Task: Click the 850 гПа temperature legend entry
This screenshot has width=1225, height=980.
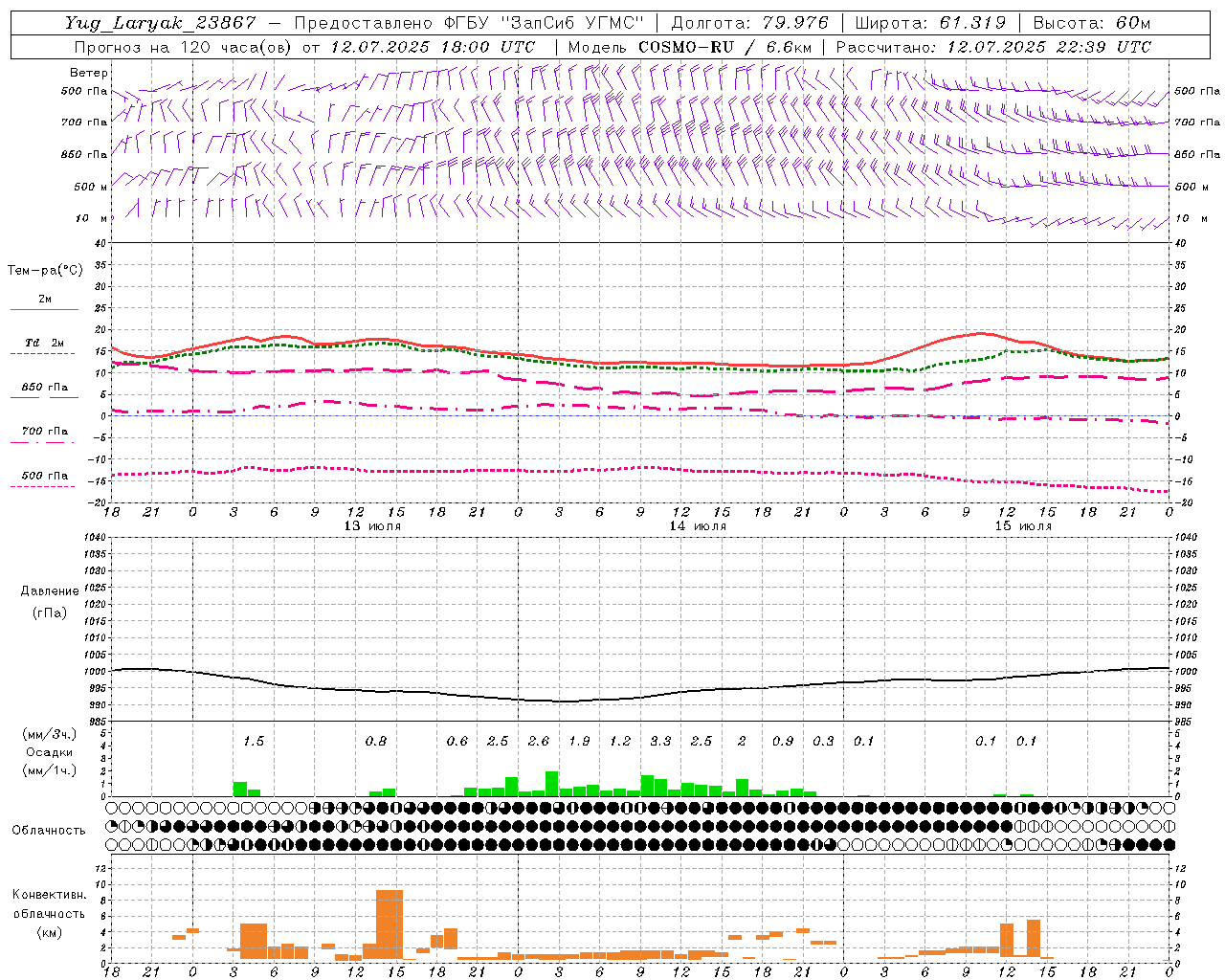Action: pos(45,388)
